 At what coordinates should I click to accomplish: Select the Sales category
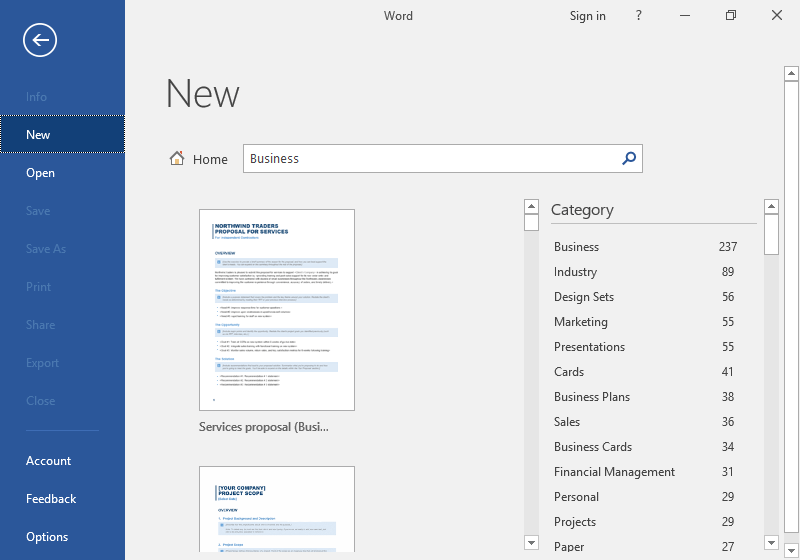tap(646, 421)
